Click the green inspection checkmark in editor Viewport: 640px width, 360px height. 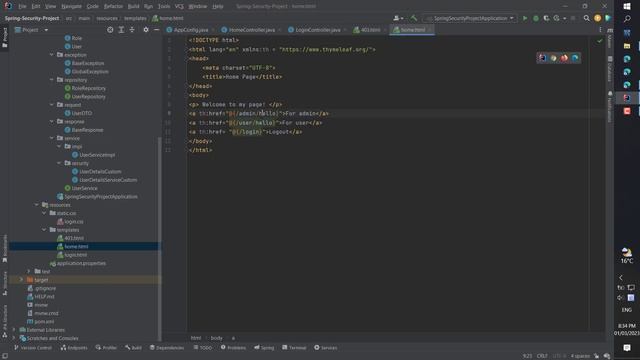(599, 41)
